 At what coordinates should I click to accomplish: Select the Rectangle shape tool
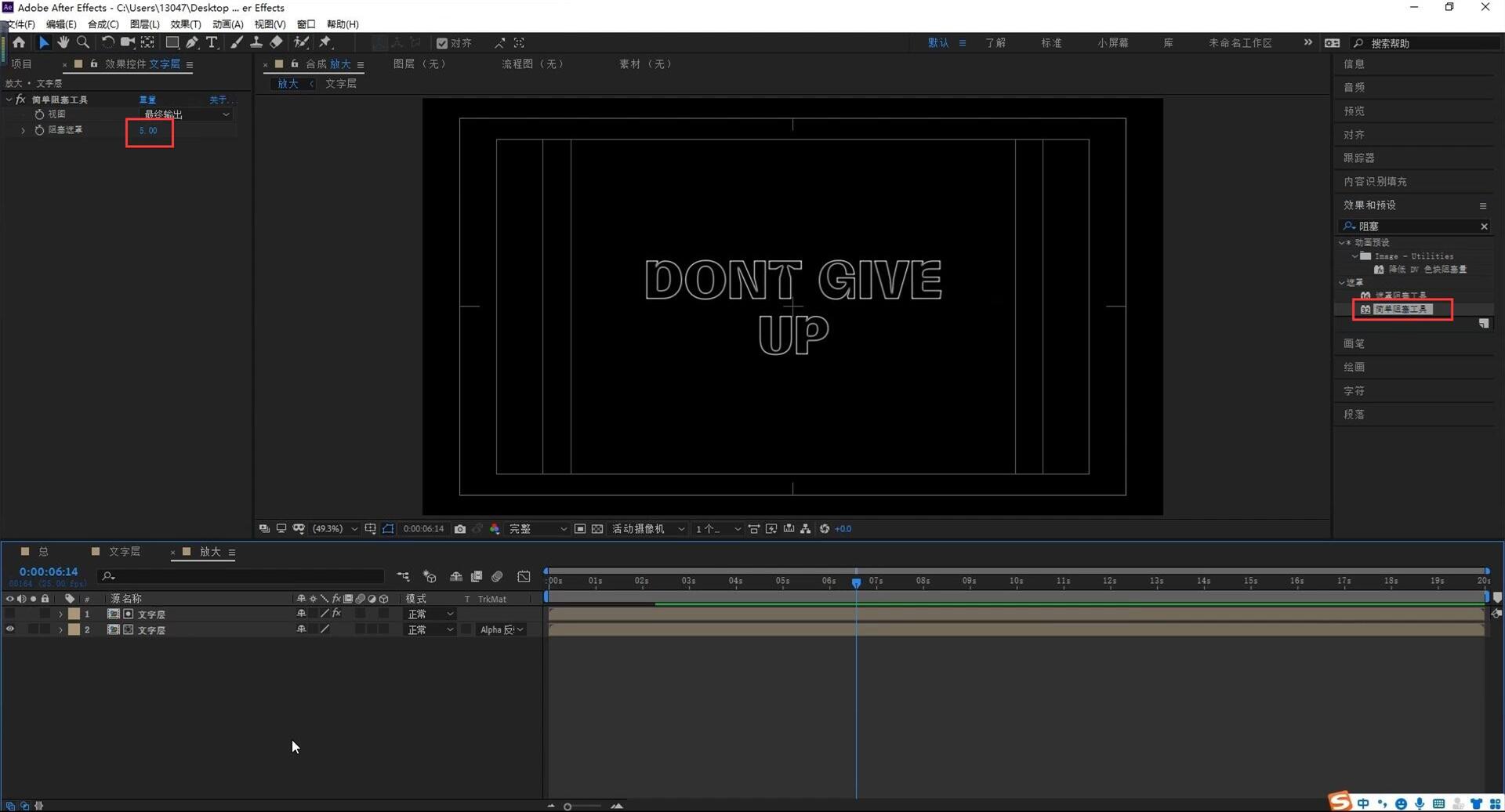click(x=172, y=42)
